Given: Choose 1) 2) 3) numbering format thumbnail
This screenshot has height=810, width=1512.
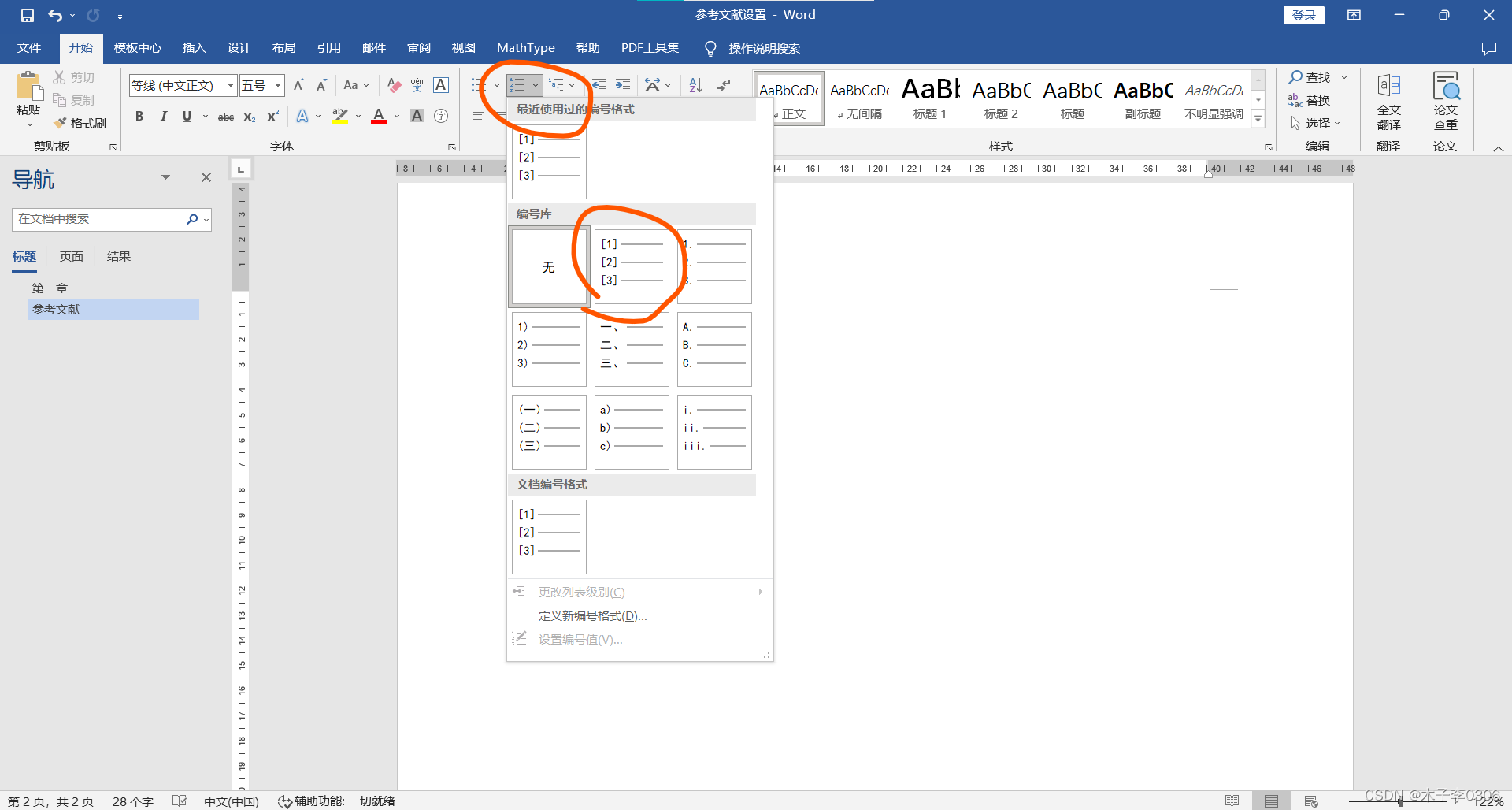Looking at the screenshot, I should click(549, 349).
